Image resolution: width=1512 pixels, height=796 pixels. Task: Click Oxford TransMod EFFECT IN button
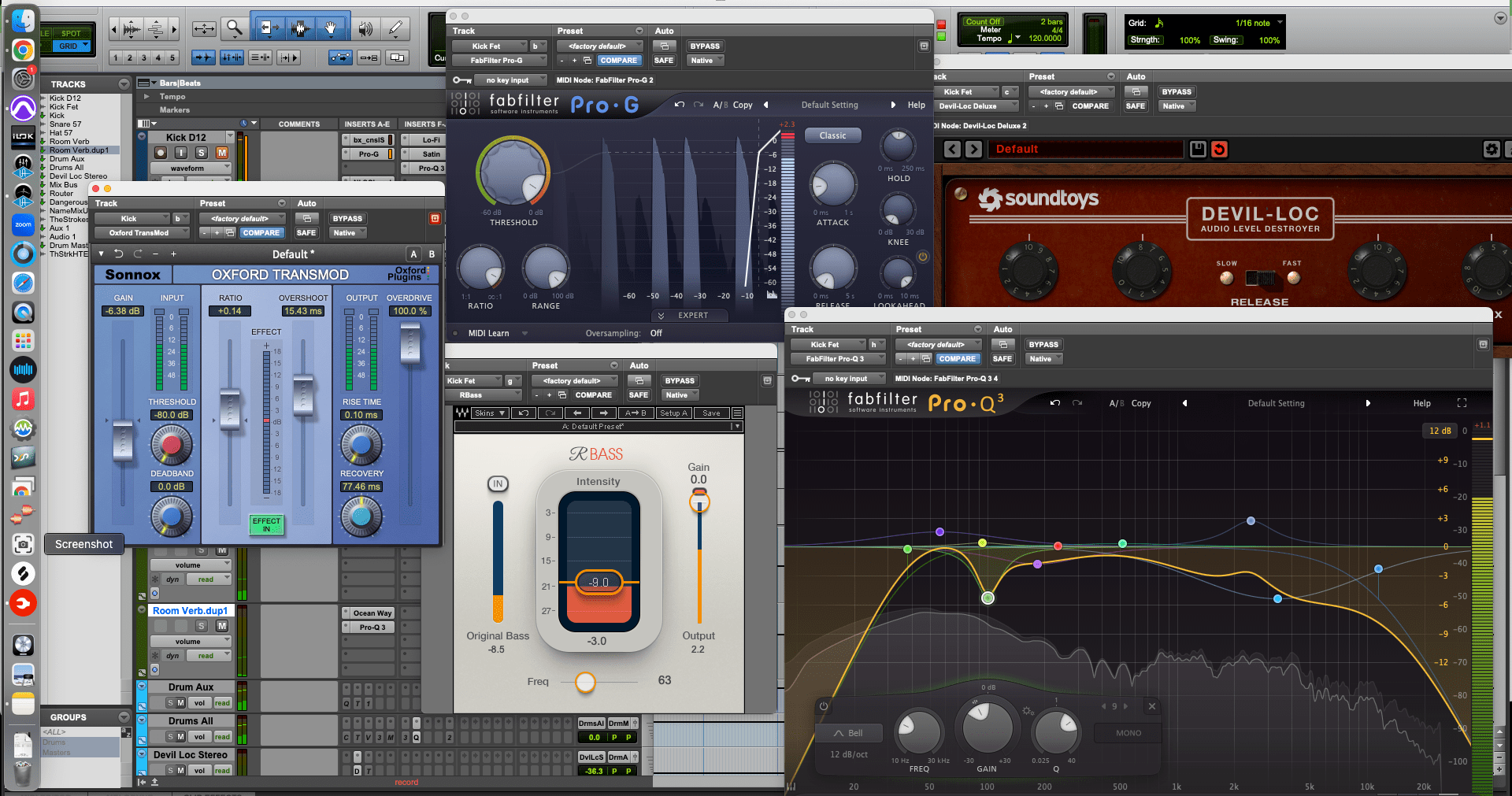pyautogui.click(x=266, y=524)
